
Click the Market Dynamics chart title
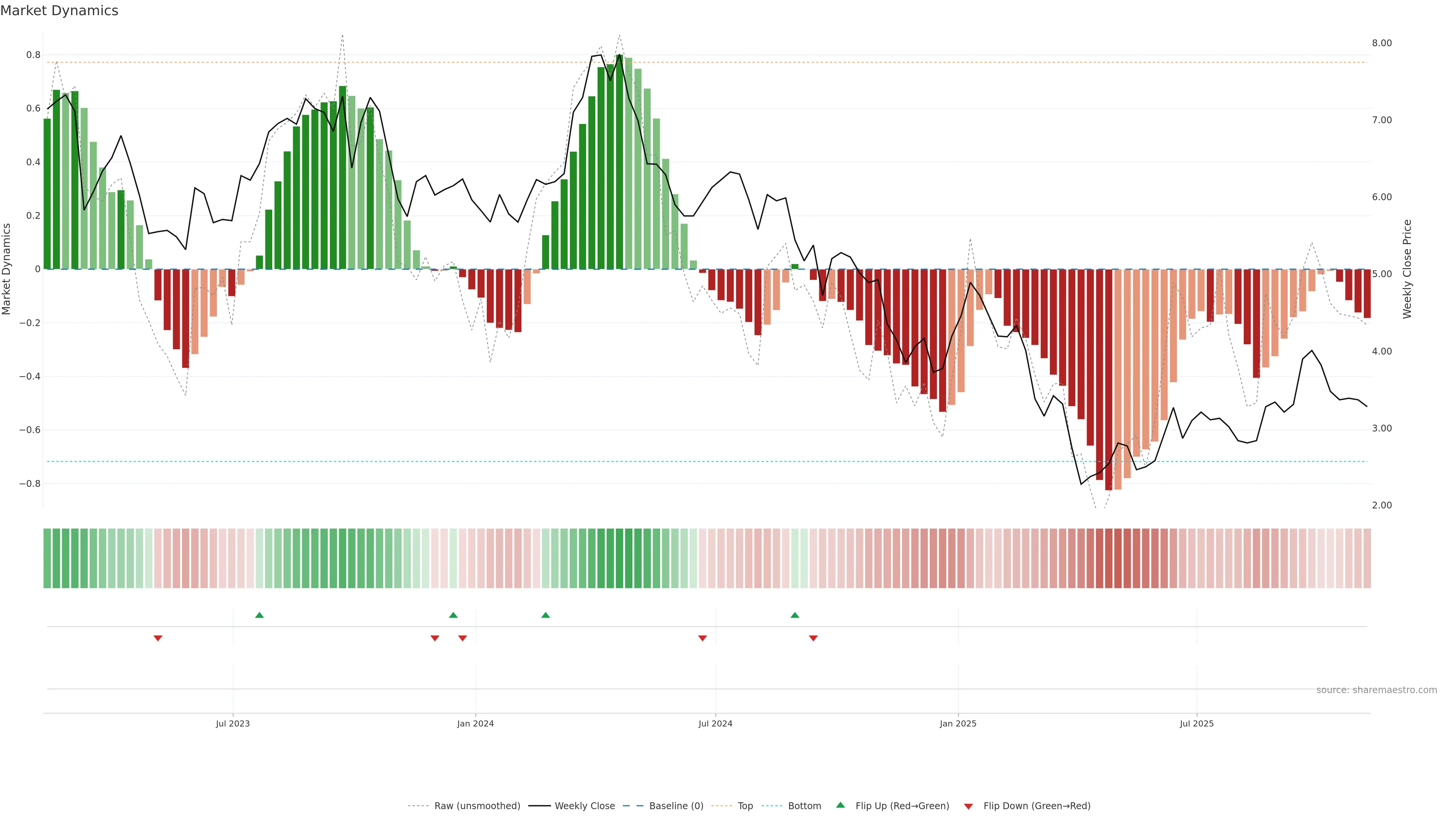pos(60,11)
